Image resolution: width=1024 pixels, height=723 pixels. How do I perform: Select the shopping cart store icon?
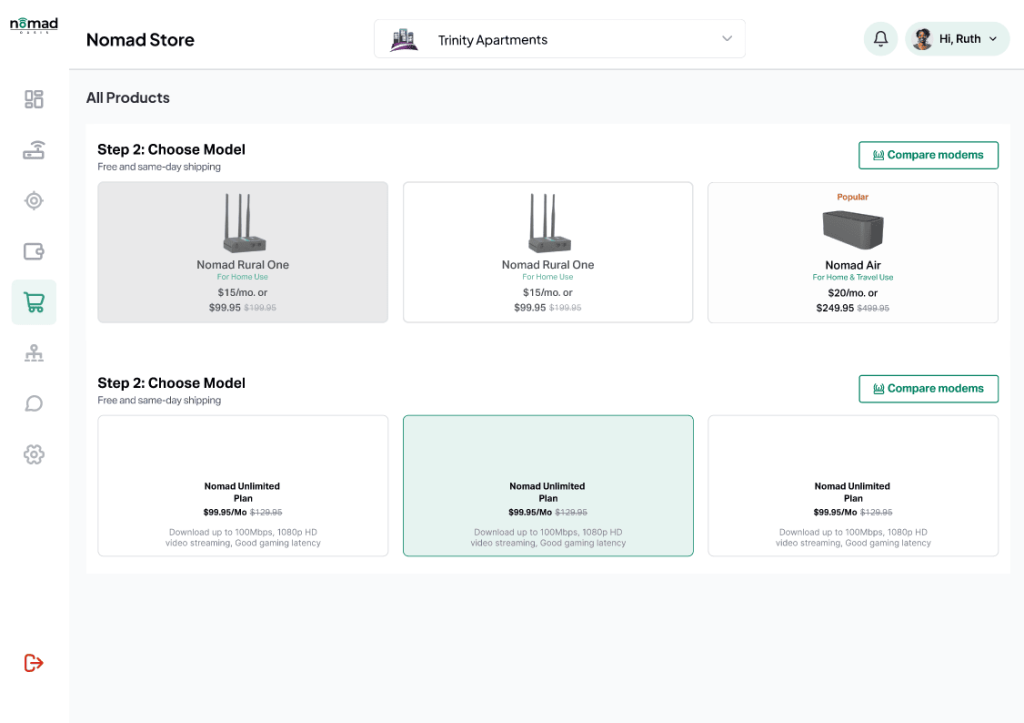33,301
